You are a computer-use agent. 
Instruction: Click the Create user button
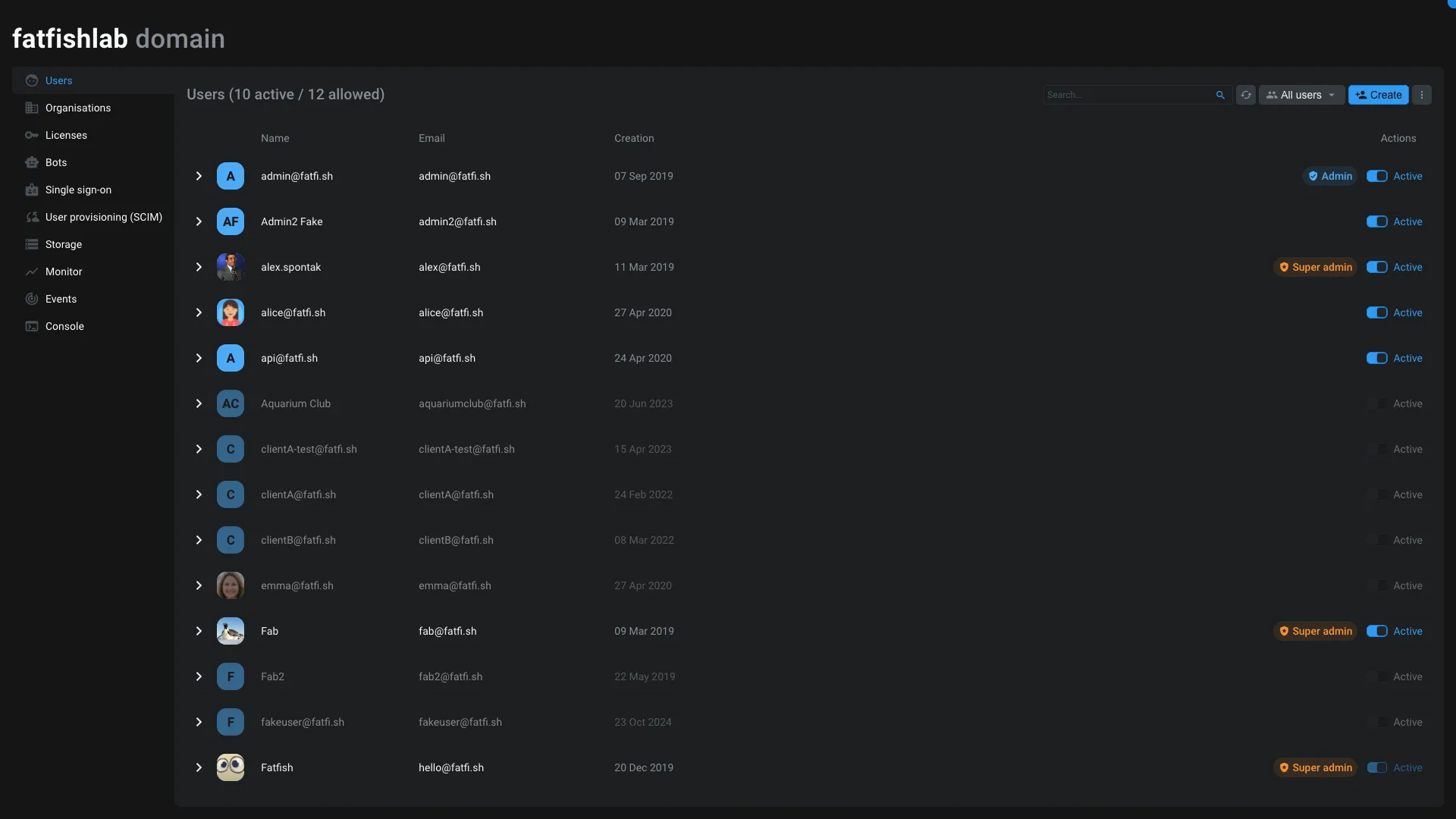(x=1378, y=95)
